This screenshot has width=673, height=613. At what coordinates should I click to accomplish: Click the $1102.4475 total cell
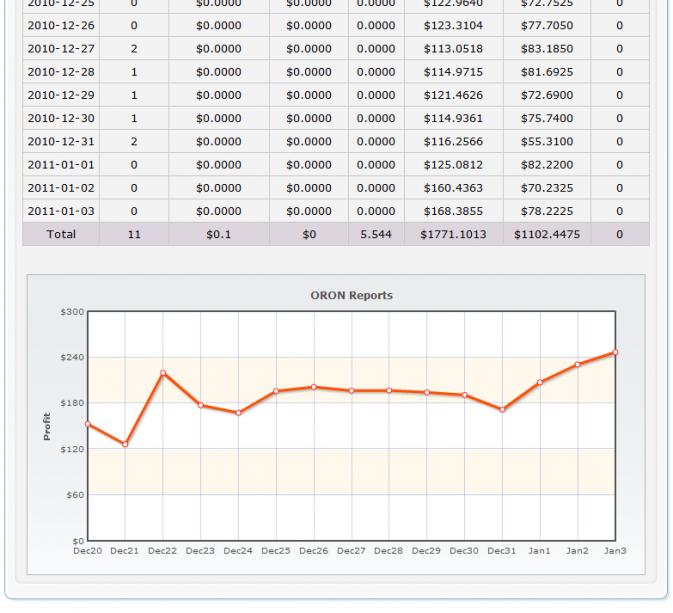tap(547, 234)
